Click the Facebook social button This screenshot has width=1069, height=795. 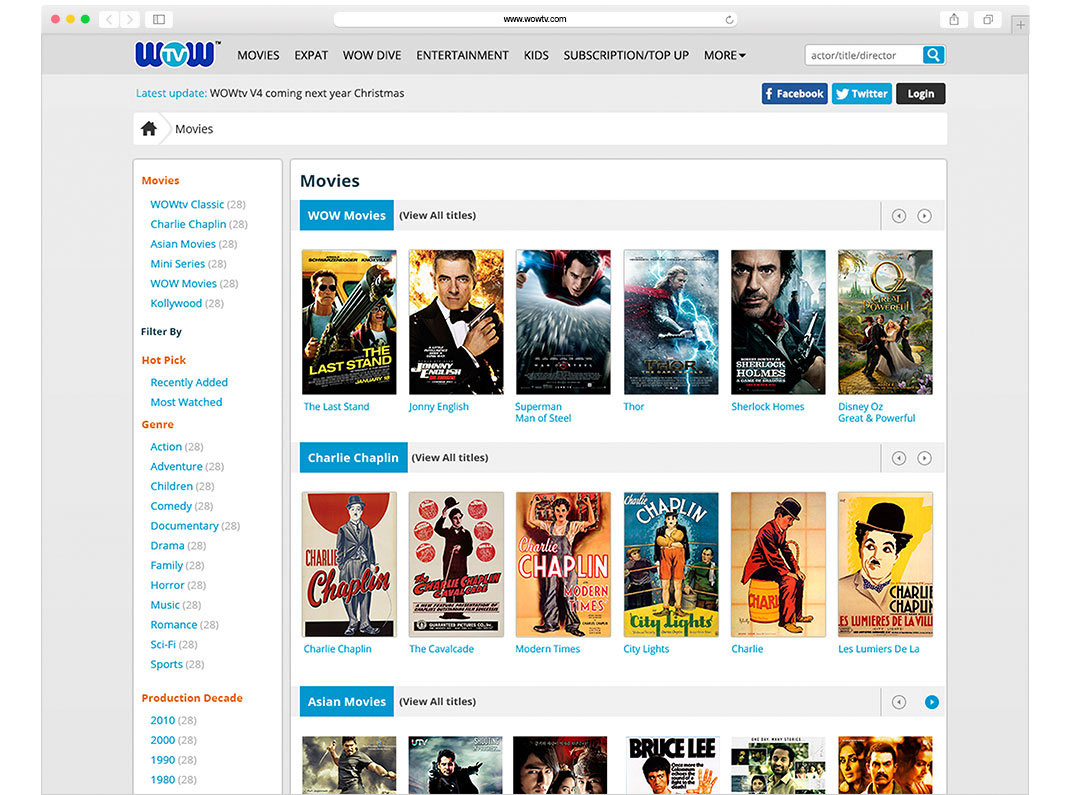(x=793, y=93)
